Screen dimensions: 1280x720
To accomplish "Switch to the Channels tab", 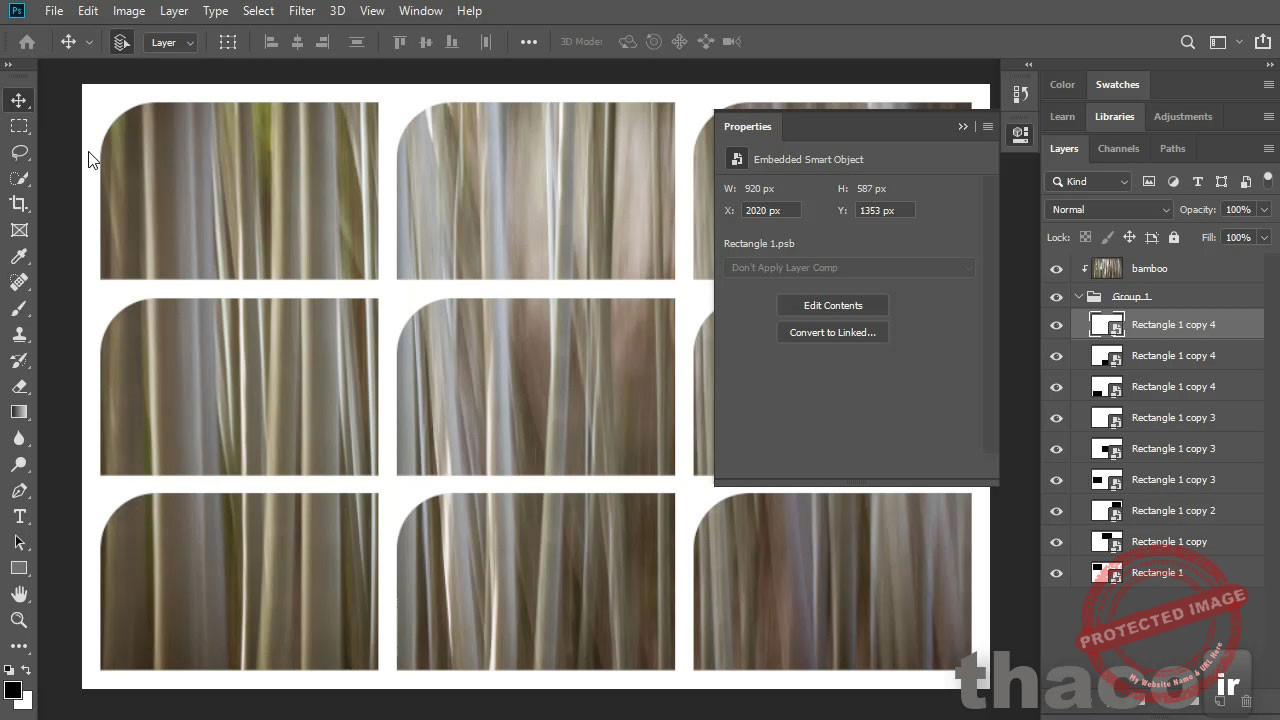I will pyautogui.click(x=1118, y=148).
